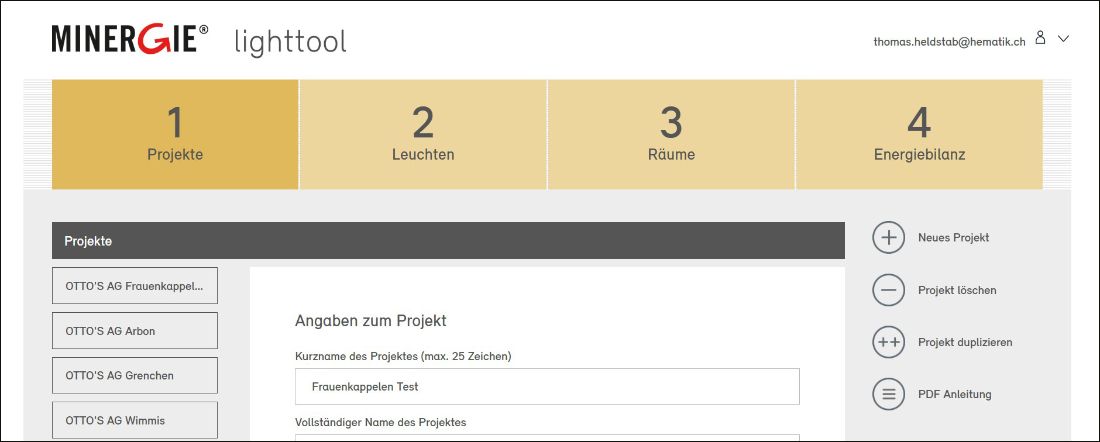This screenshot has height=442, width=1100.
Task: Click the Neues Projekt text link
Action: click(x=953, y=238)
